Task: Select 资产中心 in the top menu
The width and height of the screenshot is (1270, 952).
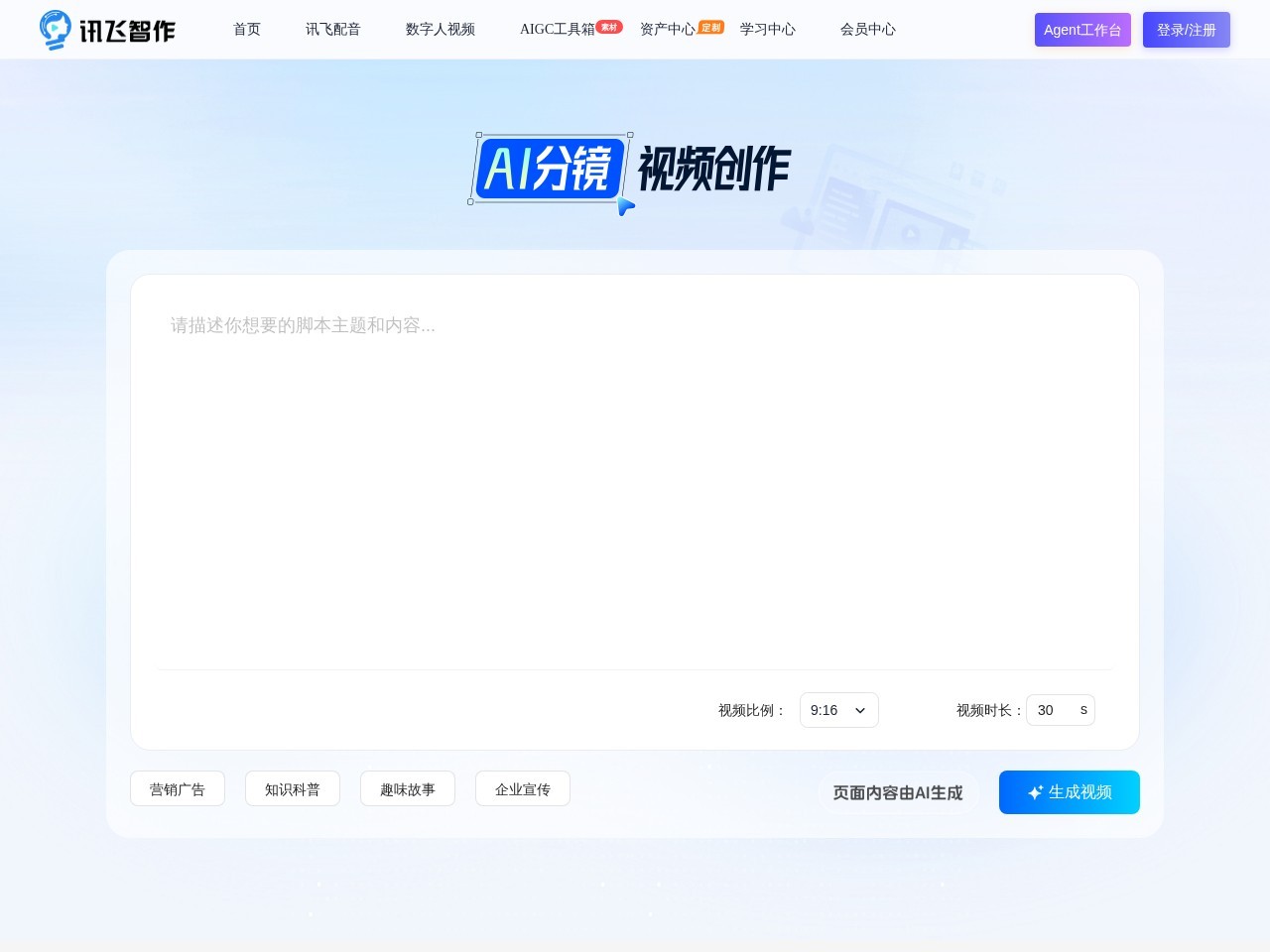Action: coord(668,30)
